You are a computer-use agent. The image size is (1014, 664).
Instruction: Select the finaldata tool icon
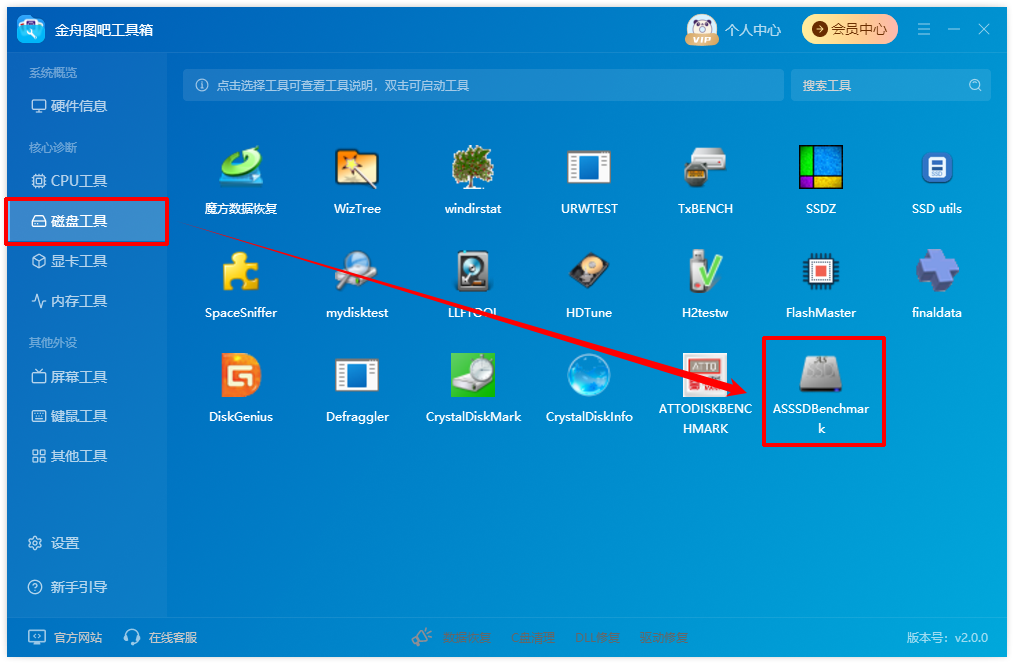(x=936, y=271)
